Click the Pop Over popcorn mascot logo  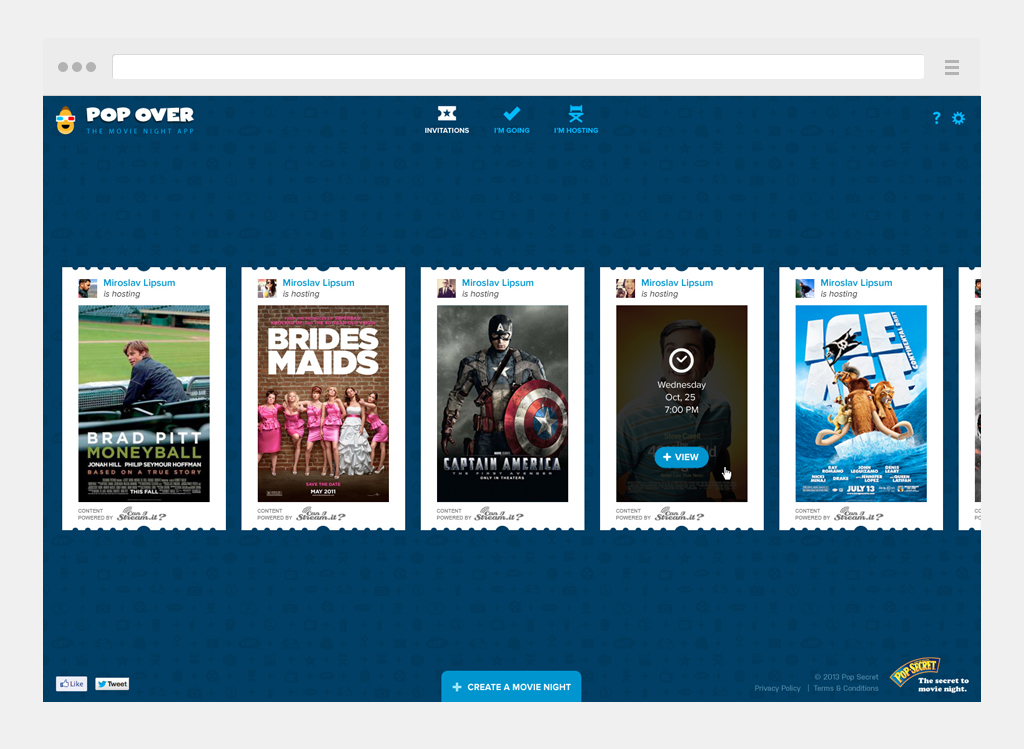[x=66, y=120]
